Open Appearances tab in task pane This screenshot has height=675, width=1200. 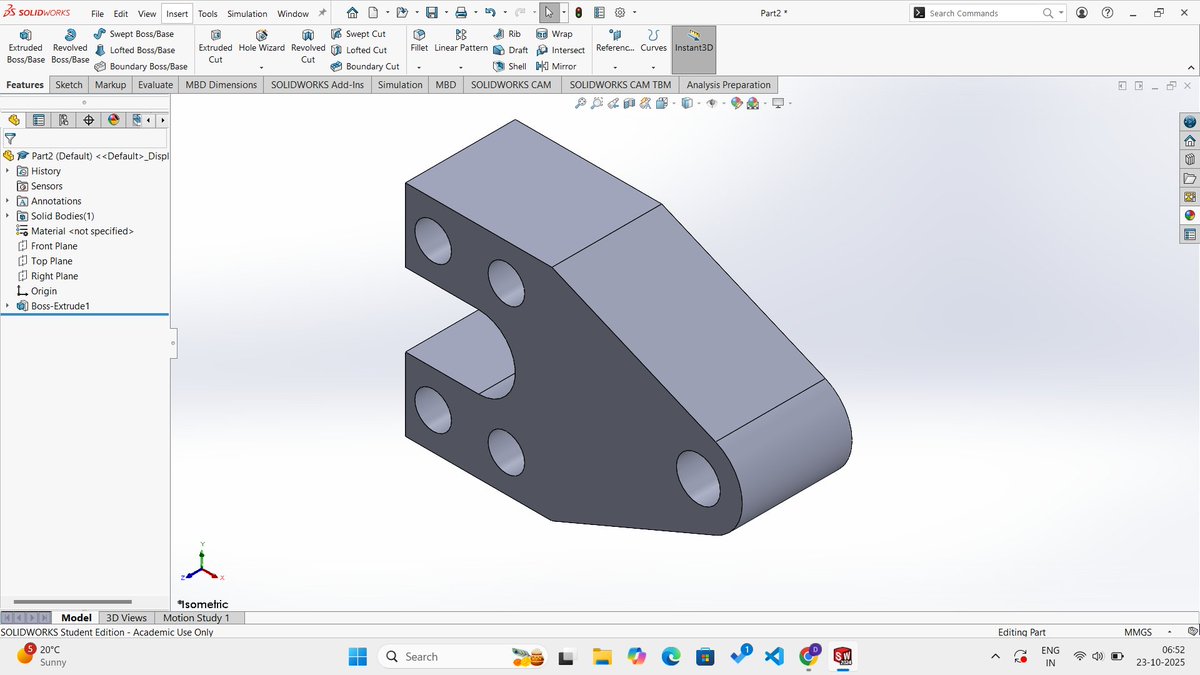click(1189, 216)
